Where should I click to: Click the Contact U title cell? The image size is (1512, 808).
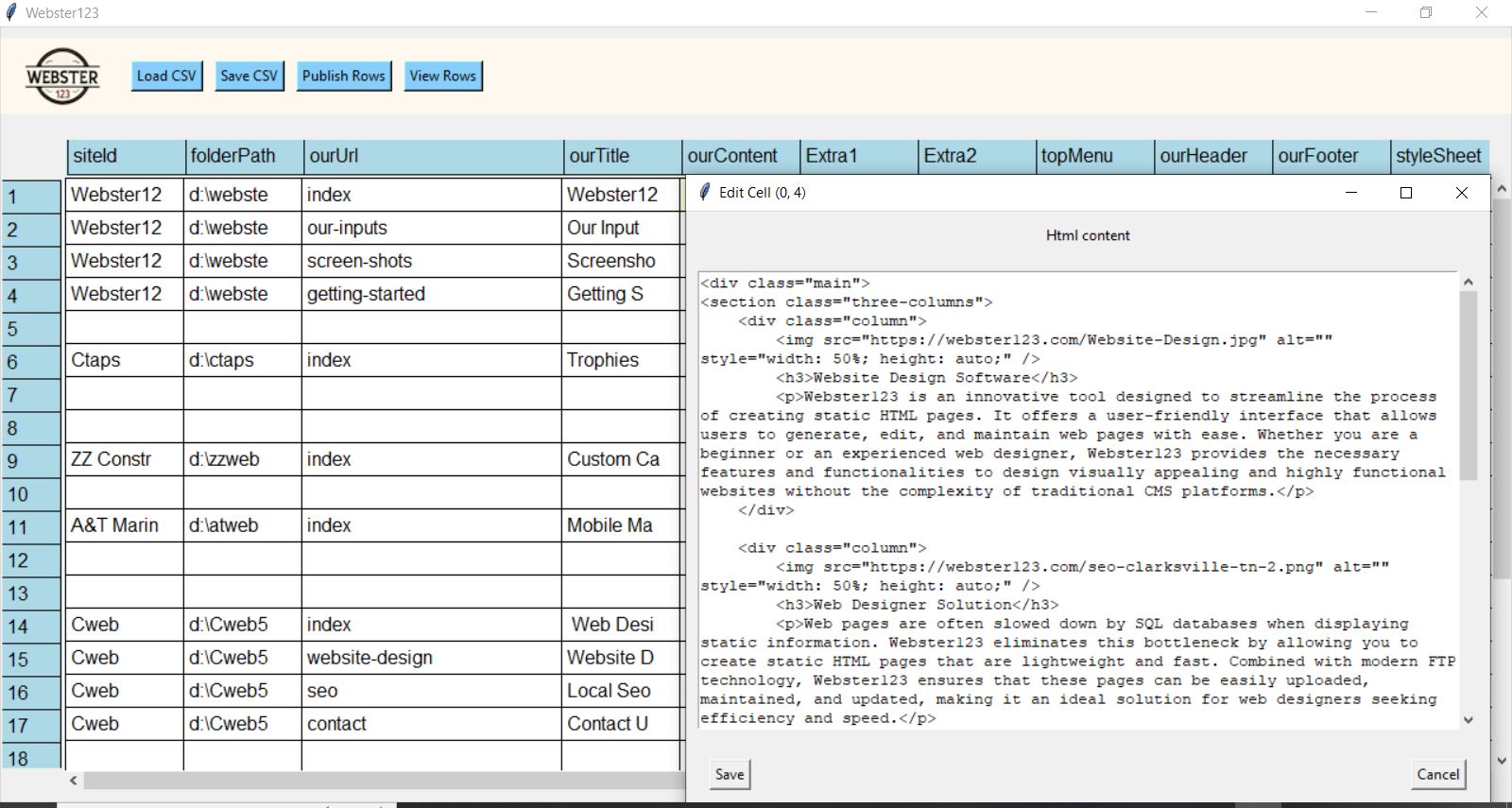(x=622, y=724)
